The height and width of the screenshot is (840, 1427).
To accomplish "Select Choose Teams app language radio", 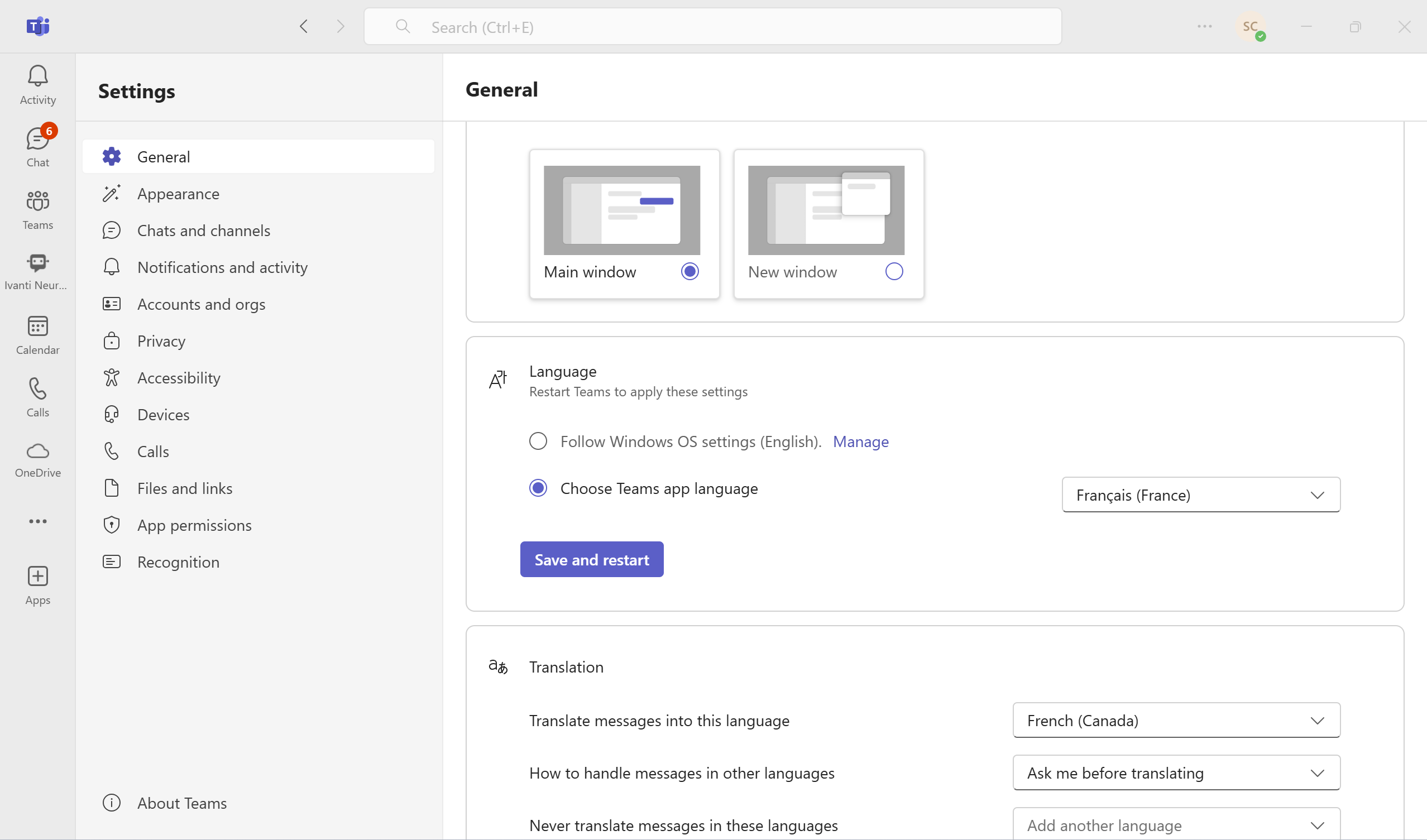I will (538, 488).
